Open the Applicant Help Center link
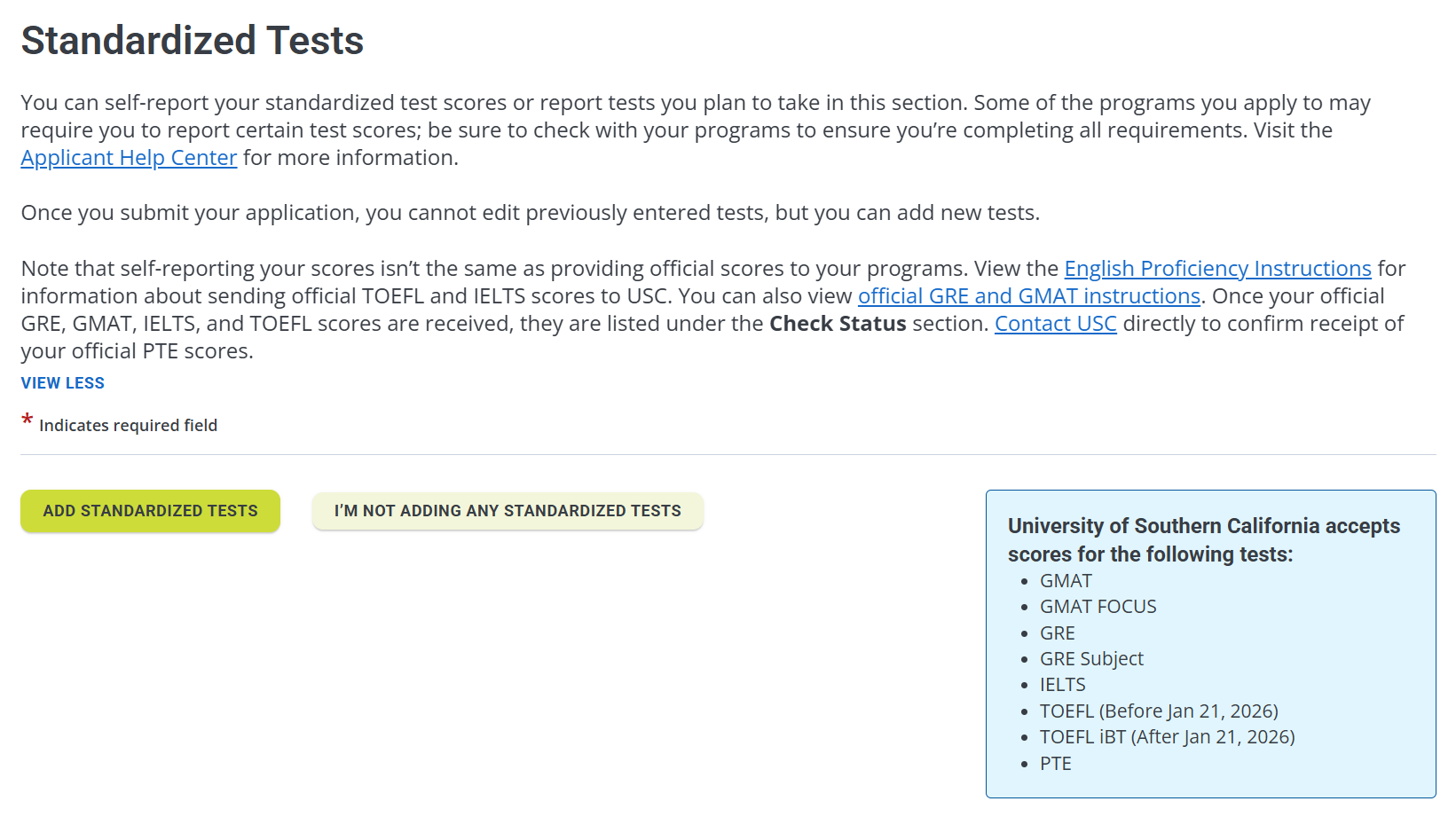This screenshot has width=1456, height=817. point(129,158)
